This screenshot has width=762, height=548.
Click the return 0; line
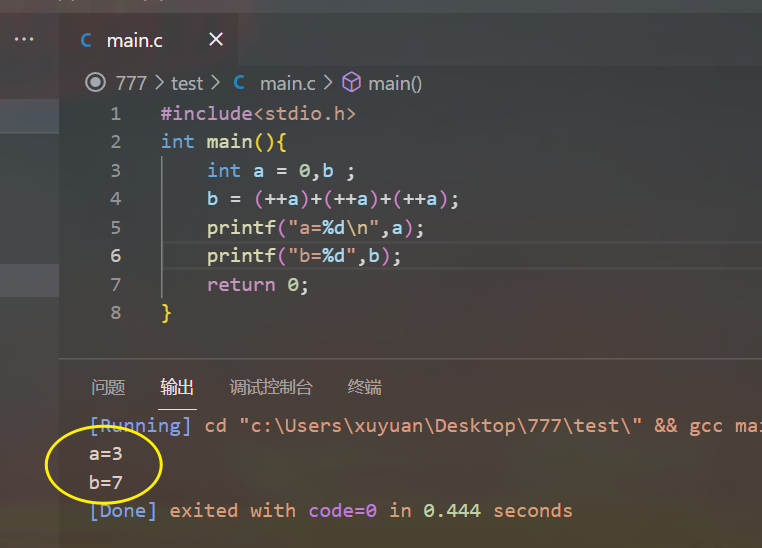click(258, 284)
